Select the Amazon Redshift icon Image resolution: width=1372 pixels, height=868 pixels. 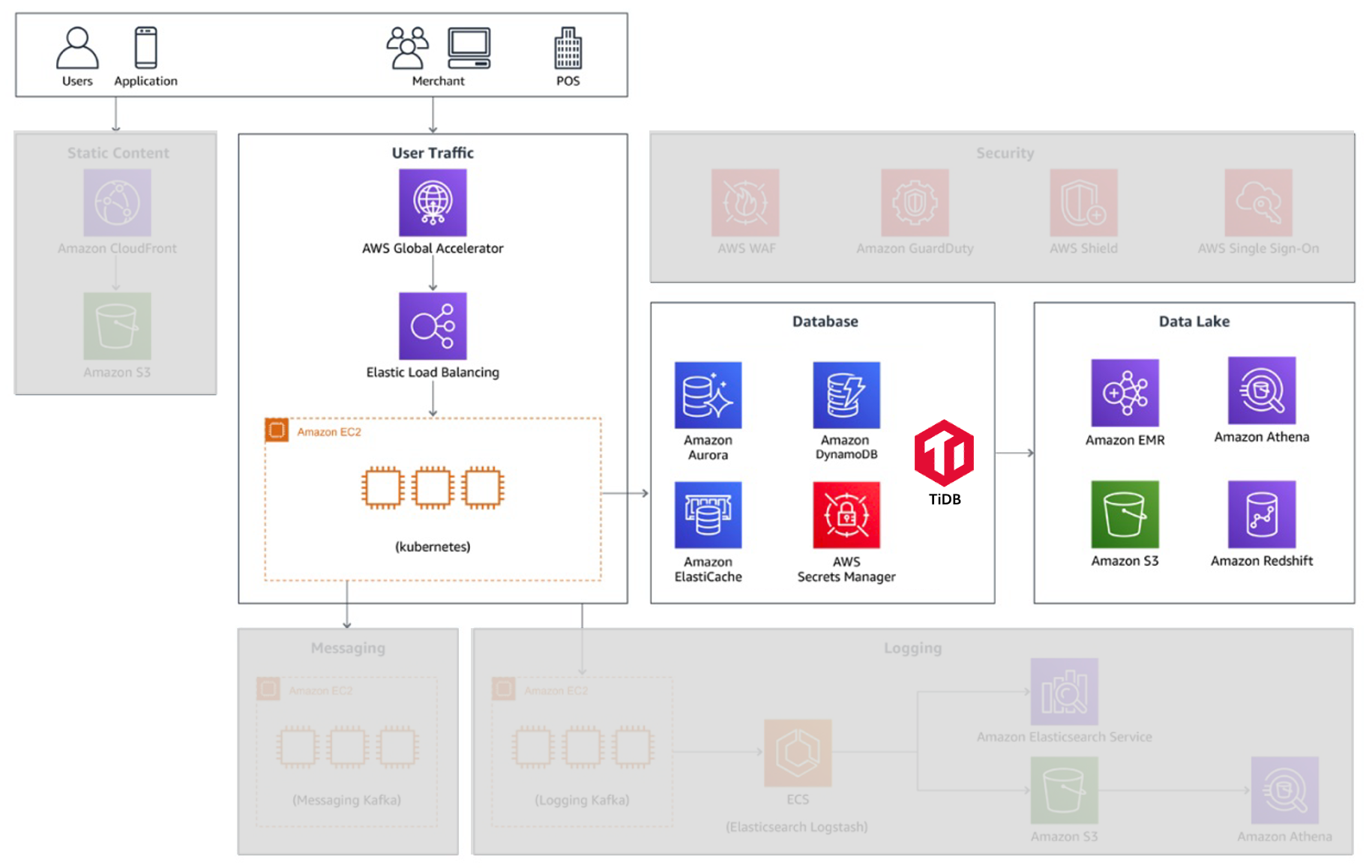pyautogui.click(x=1261, y=514)
